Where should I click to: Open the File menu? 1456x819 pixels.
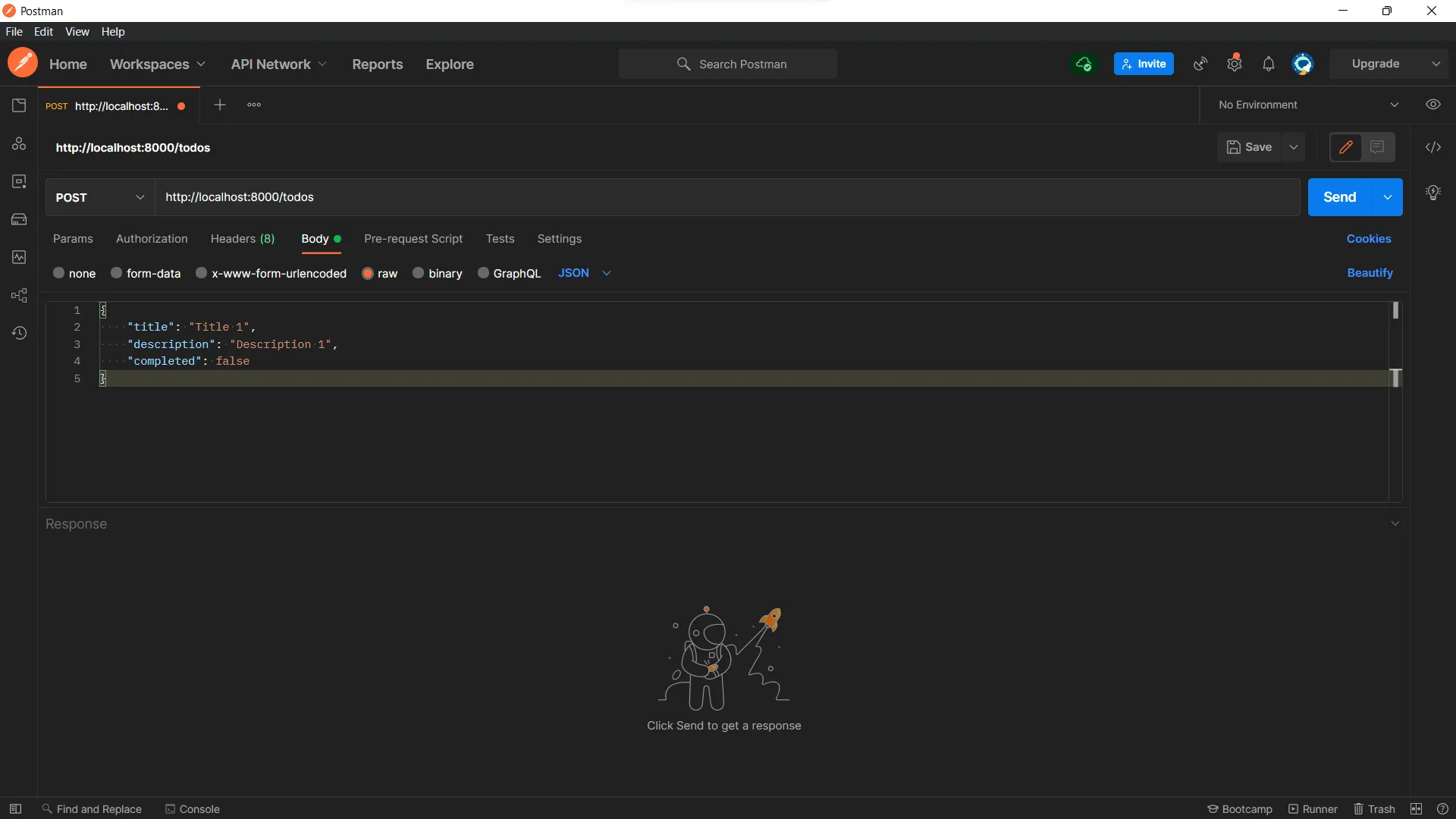(14, 32)
